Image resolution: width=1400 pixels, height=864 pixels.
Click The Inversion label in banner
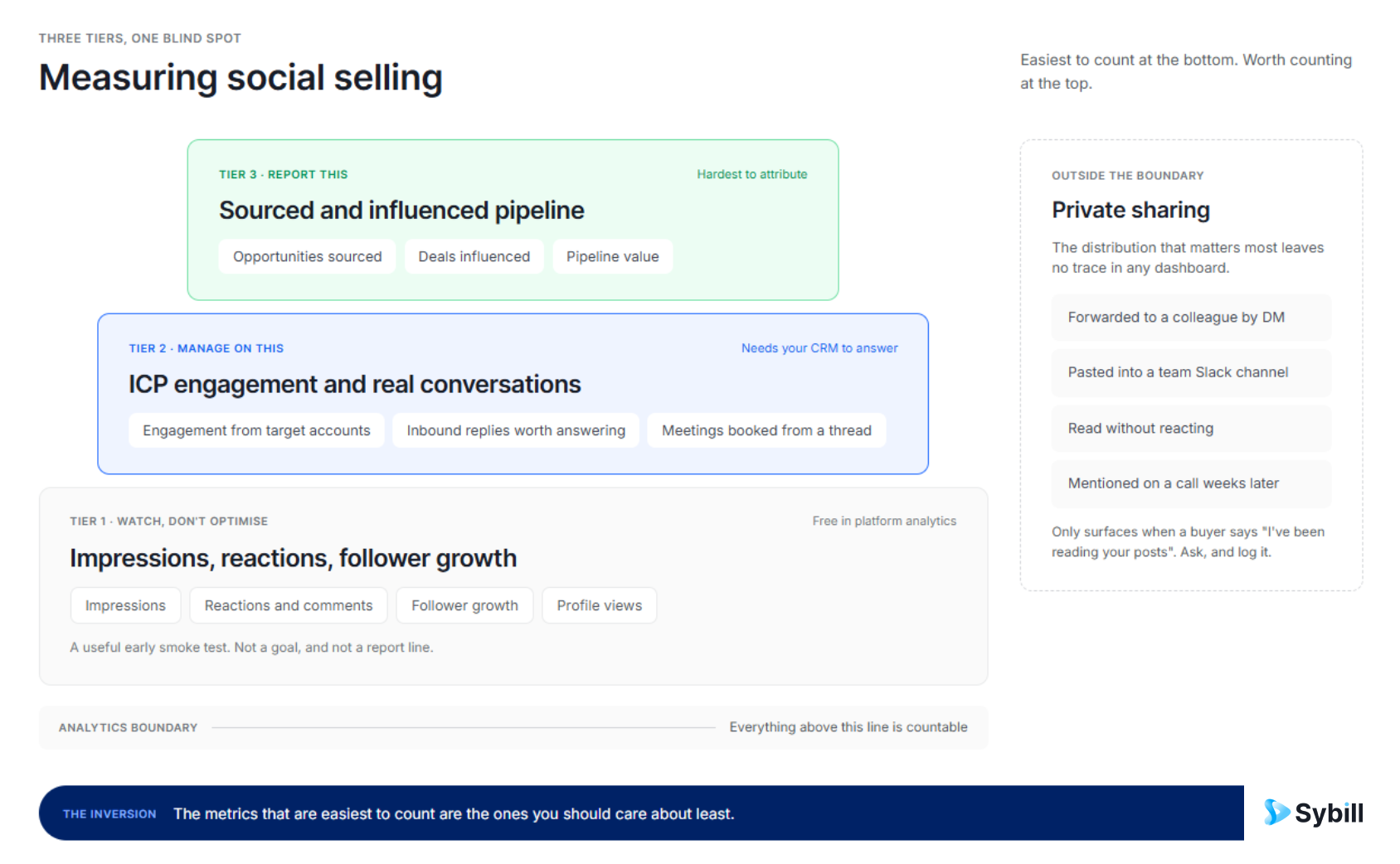point(109,814)
